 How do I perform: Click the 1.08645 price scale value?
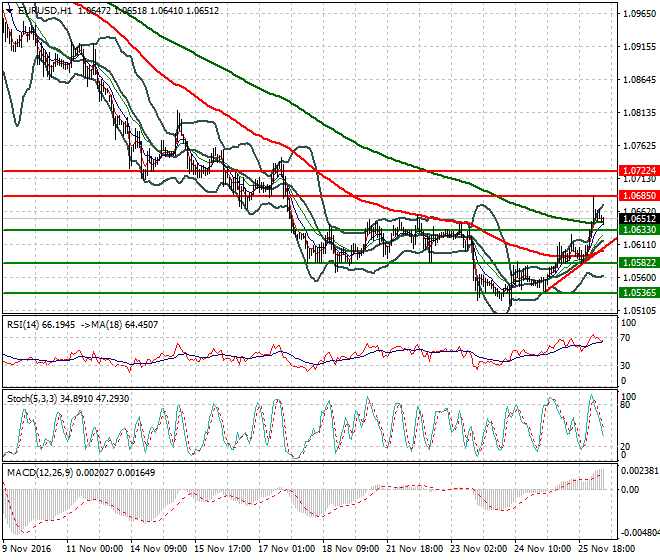pos(639,80)
